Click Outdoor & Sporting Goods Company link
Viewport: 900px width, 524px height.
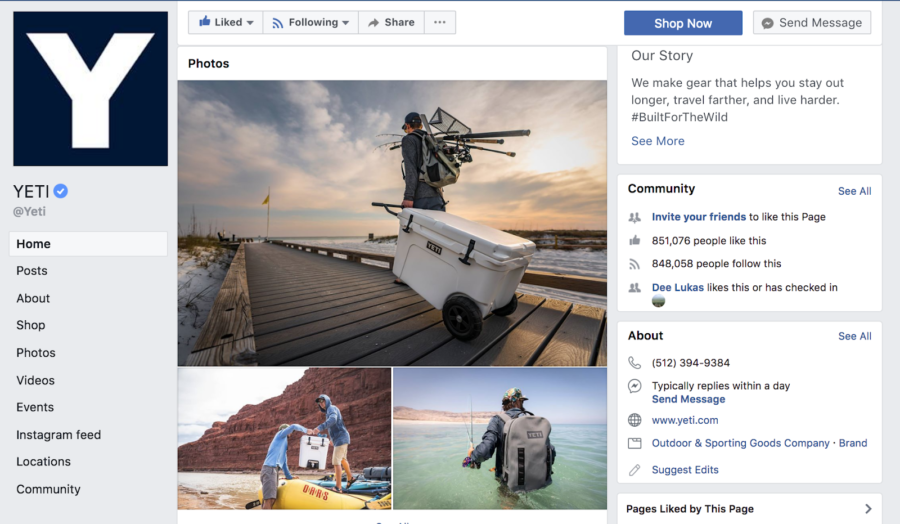coord(740,443)
